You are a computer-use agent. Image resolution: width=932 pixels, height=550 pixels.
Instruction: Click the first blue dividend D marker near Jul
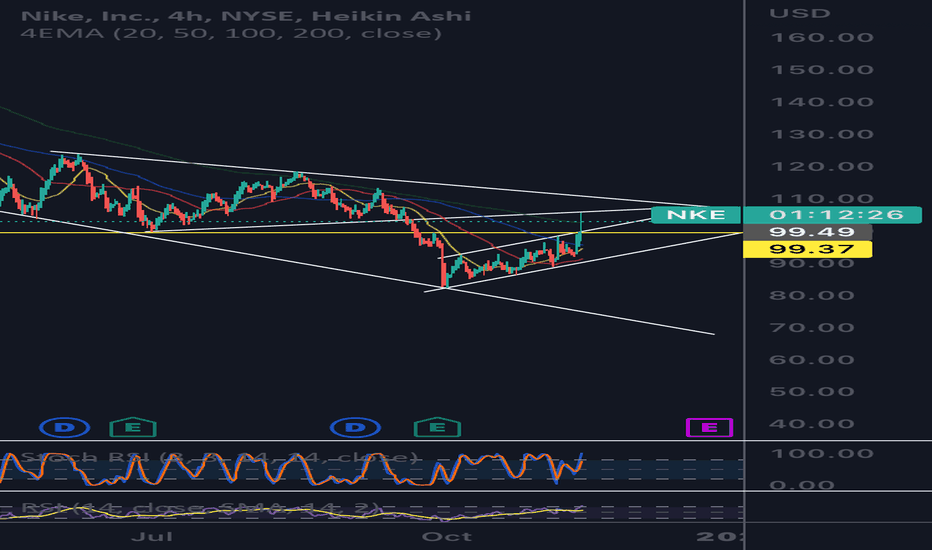65,428
